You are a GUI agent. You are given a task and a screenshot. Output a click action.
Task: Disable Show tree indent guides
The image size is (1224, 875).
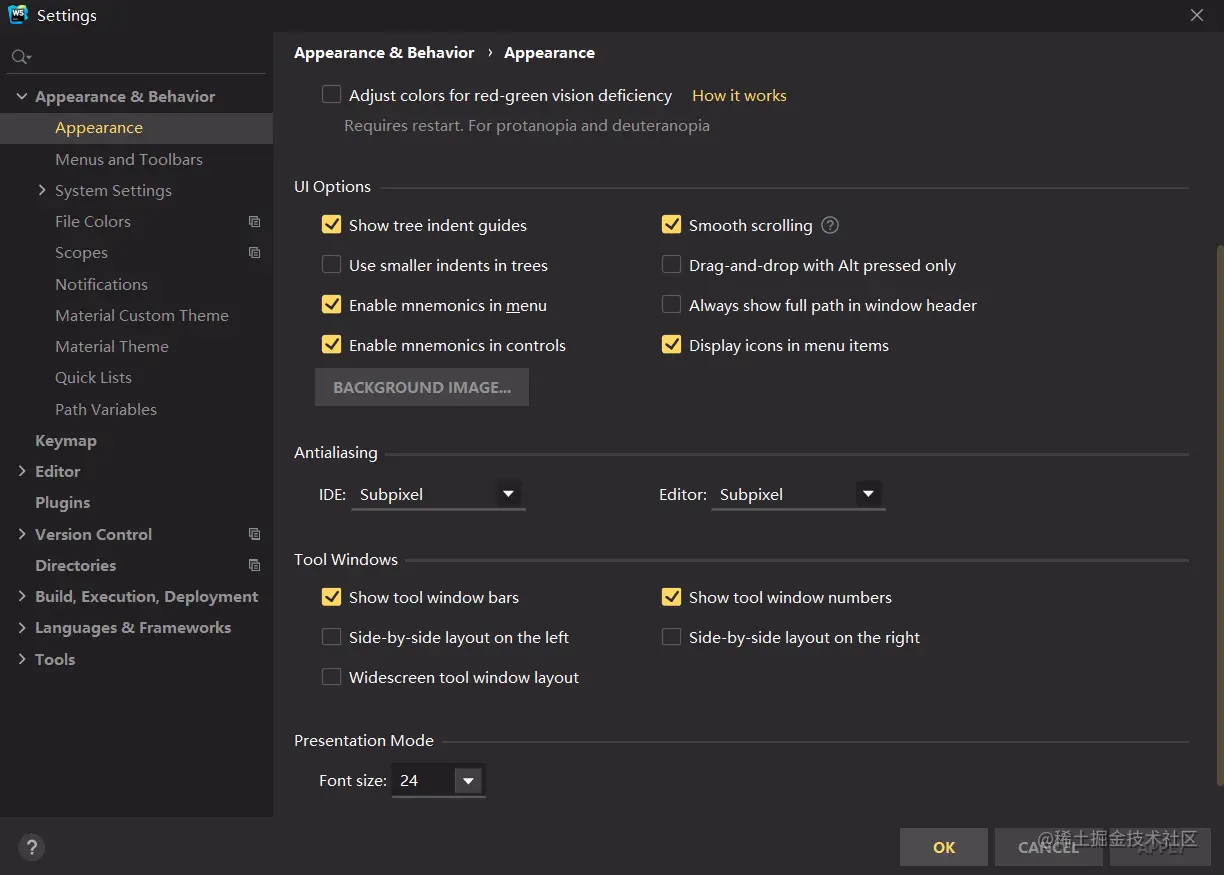click(x=332, y=225)
